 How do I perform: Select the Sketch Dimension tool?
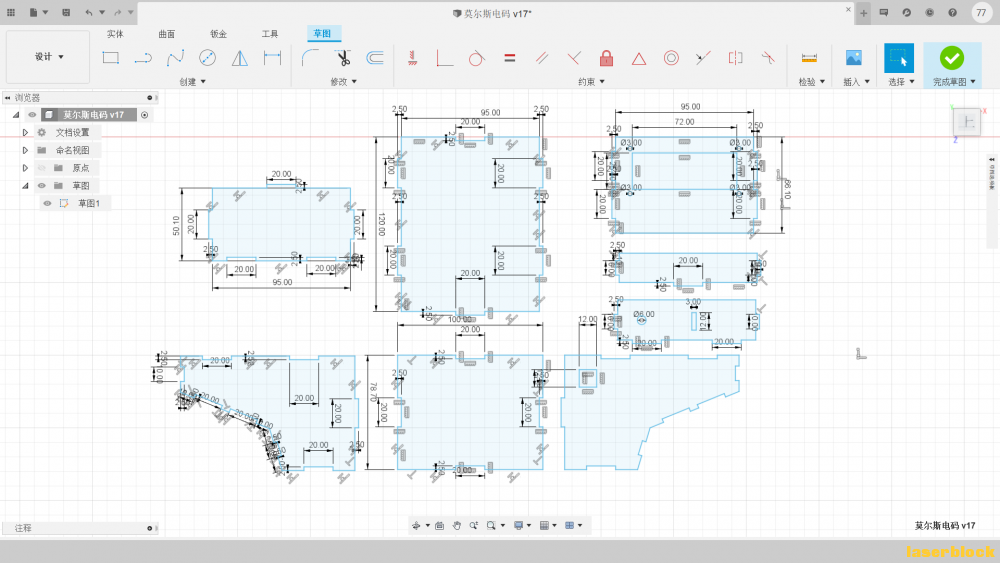tap(272, 58)
